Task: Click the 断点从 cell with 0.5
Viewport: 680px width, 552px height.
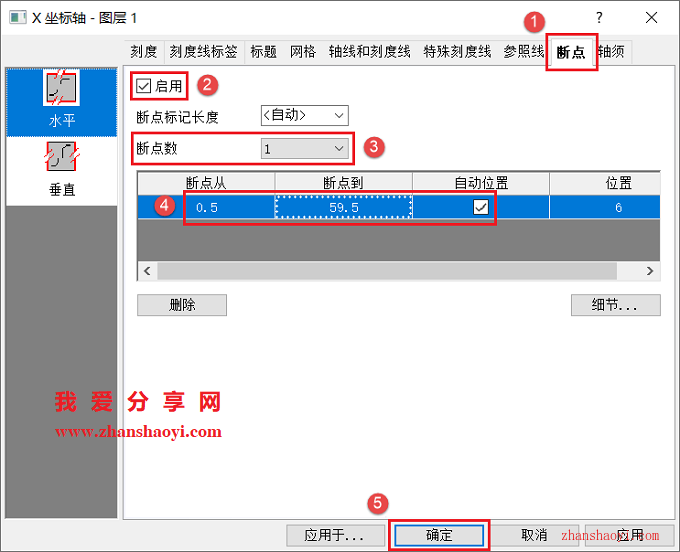Action: 206,207
